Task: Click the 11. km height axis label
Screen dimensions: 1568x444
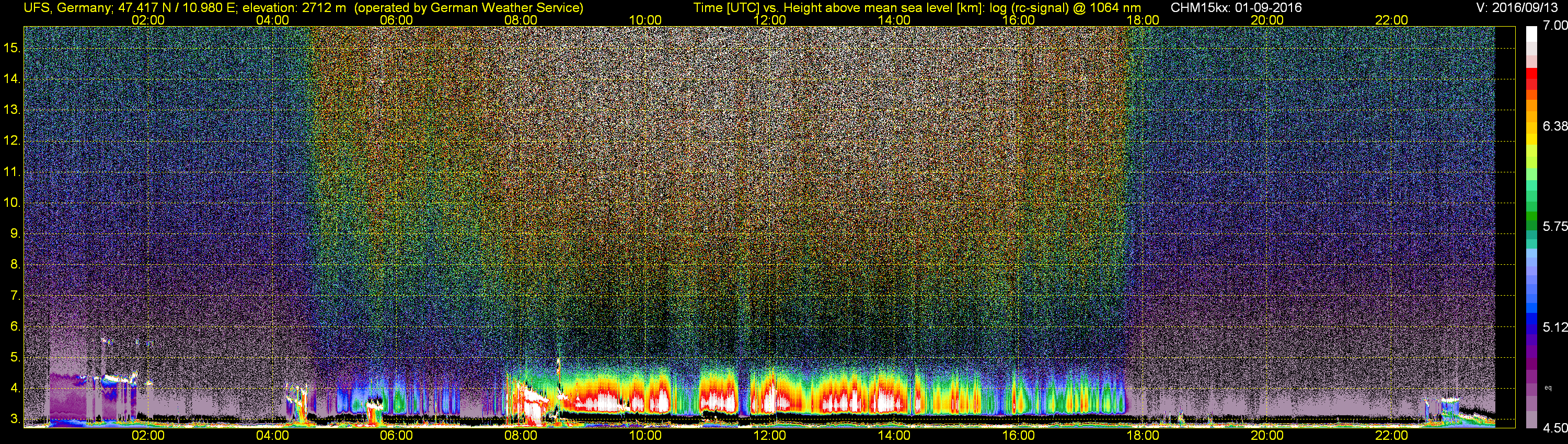Action: point(12,172)
